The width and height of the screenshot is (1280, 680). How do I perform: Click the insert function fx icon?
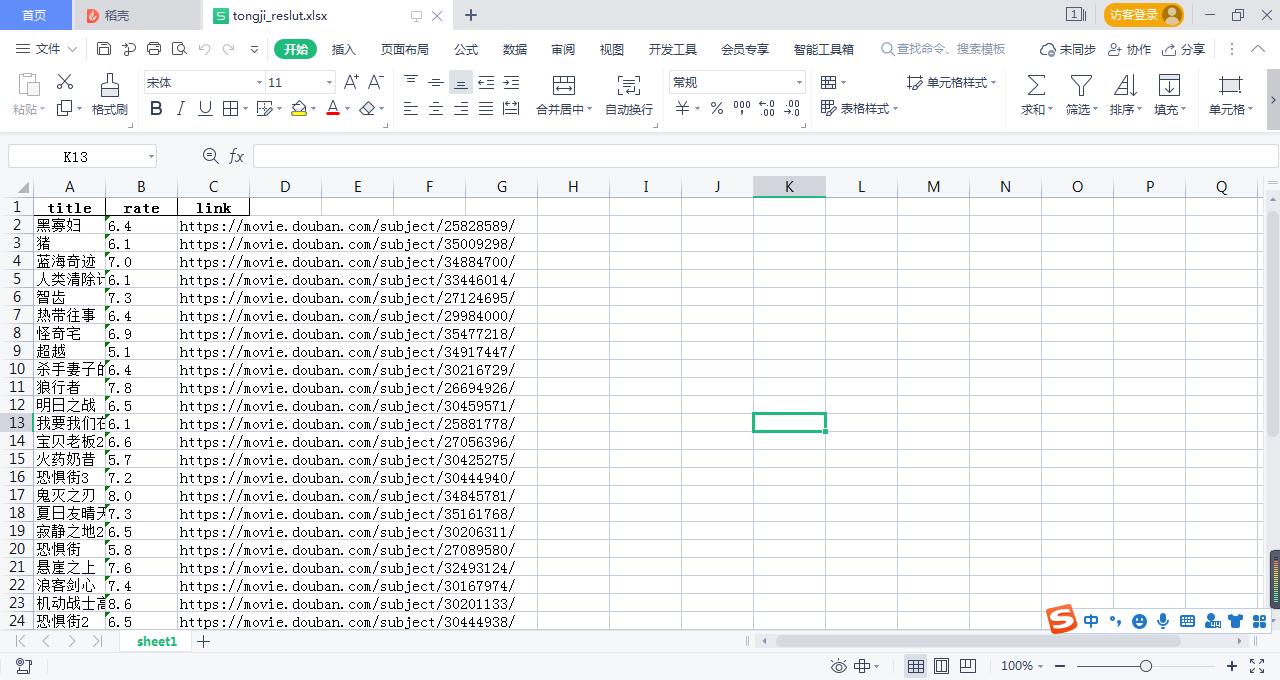237,156
